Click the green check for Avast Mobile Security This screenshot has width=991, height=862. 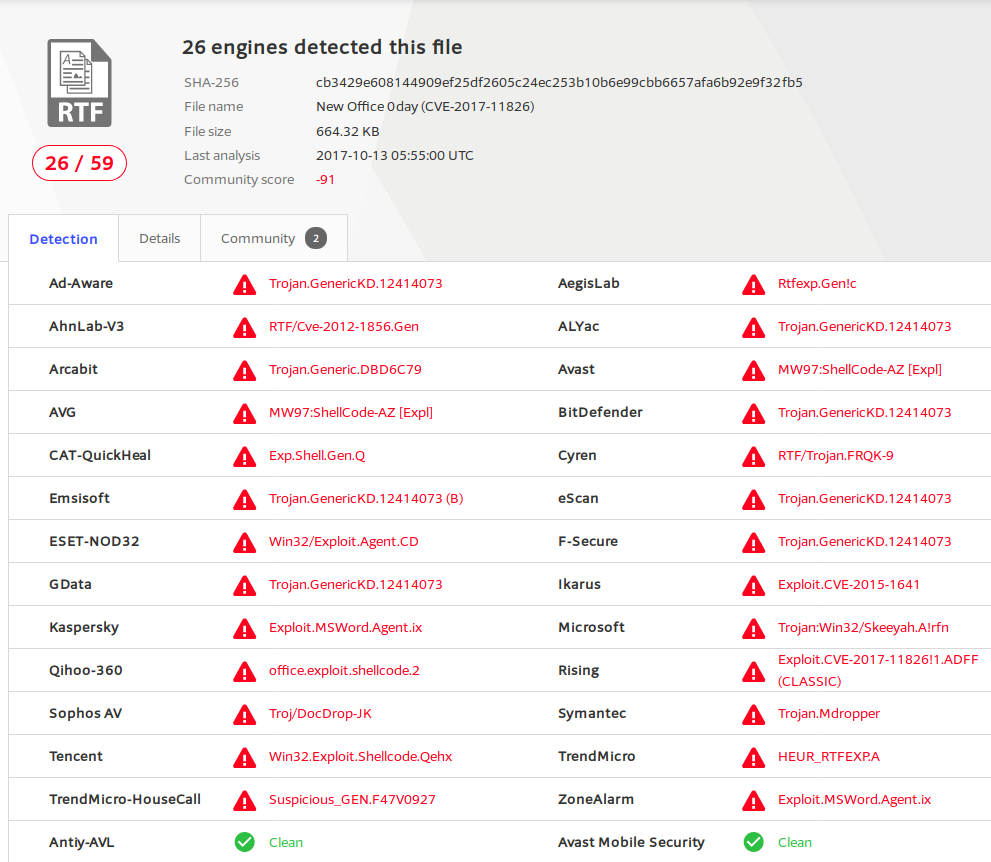tap(753, 842)
